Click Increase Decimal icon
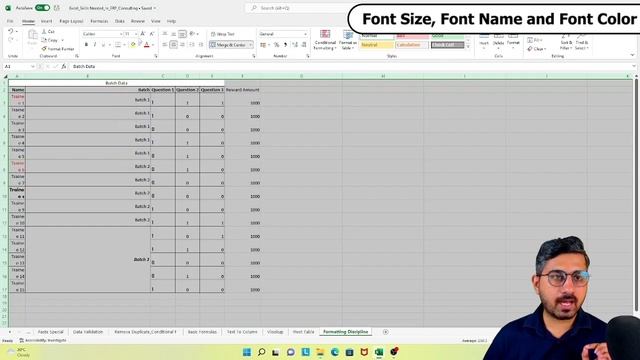The image size is (640, 360). 295,44
